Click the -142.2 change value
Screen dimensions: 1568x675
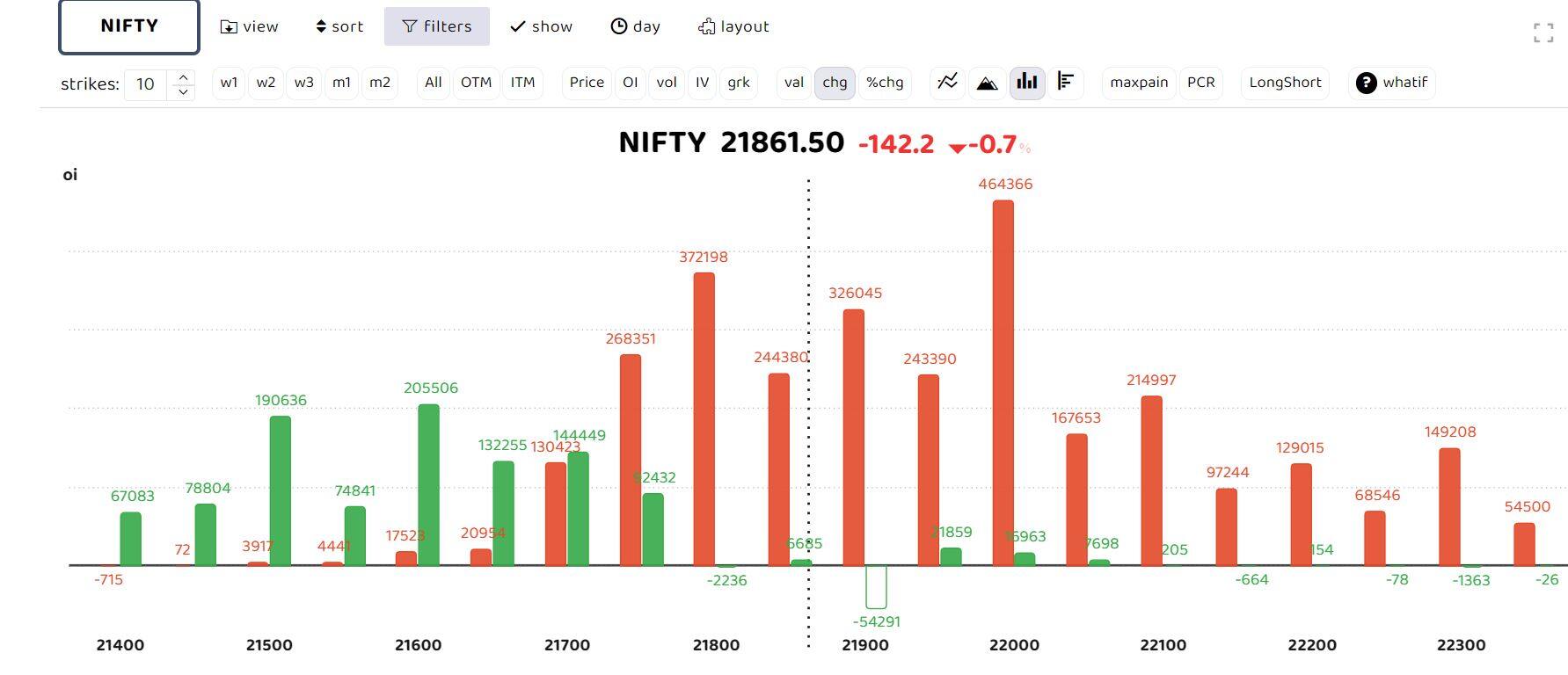tap(896, 144)
